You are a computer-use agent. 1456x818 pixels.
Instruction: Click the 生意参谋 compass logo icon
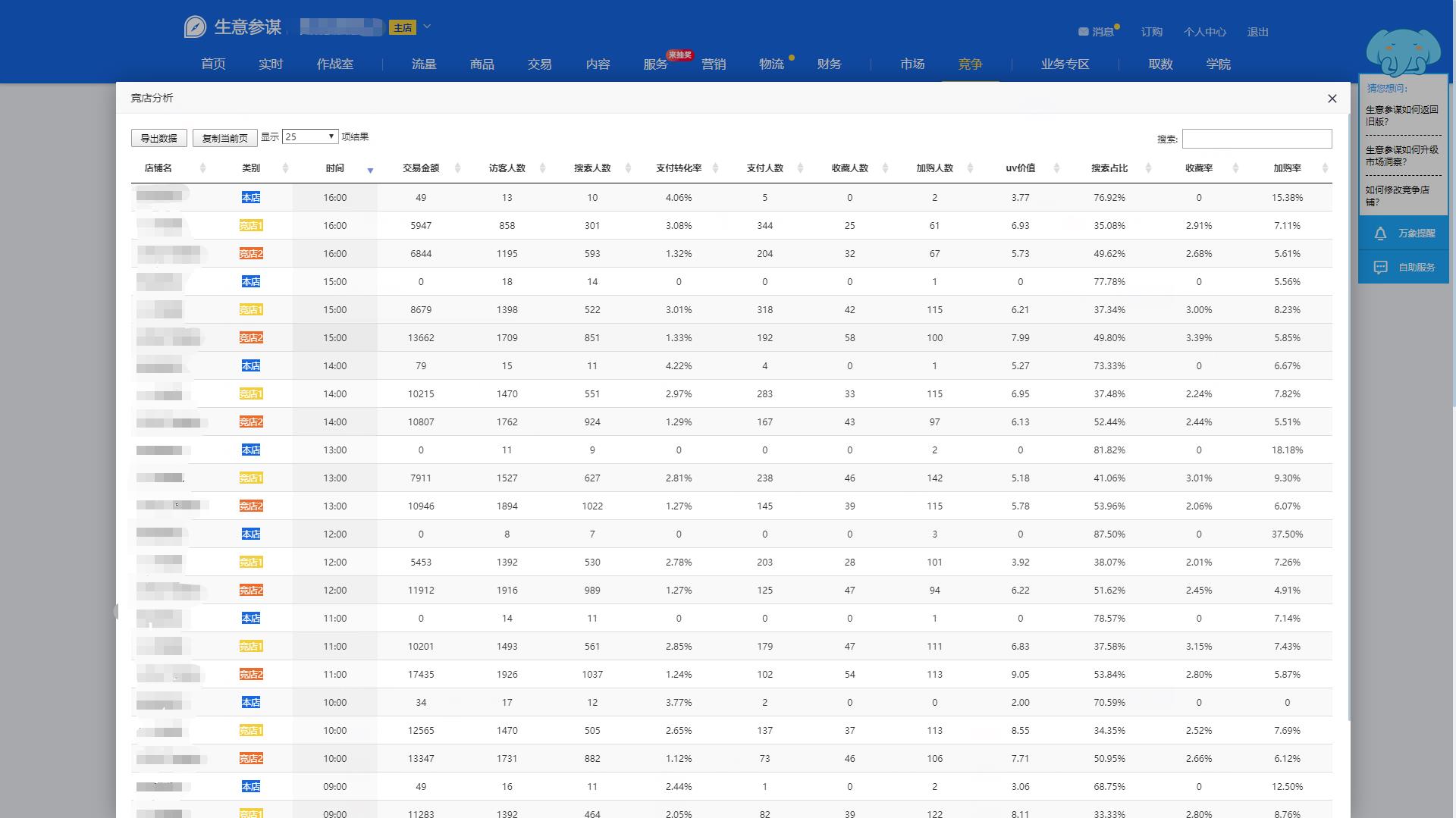pyautogui.click(x=195, y=27)
